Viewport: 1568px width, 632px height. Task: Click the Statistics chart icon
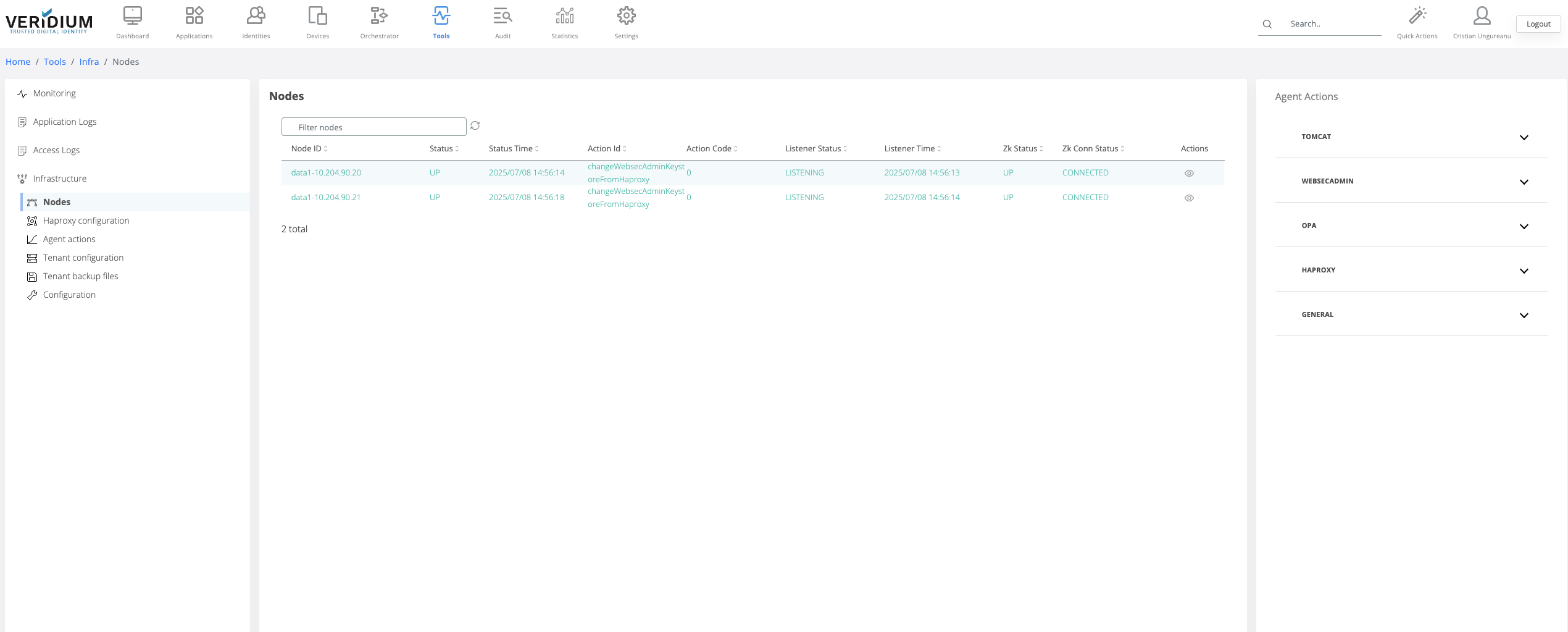pyautogui.click(x=564, y=16)
